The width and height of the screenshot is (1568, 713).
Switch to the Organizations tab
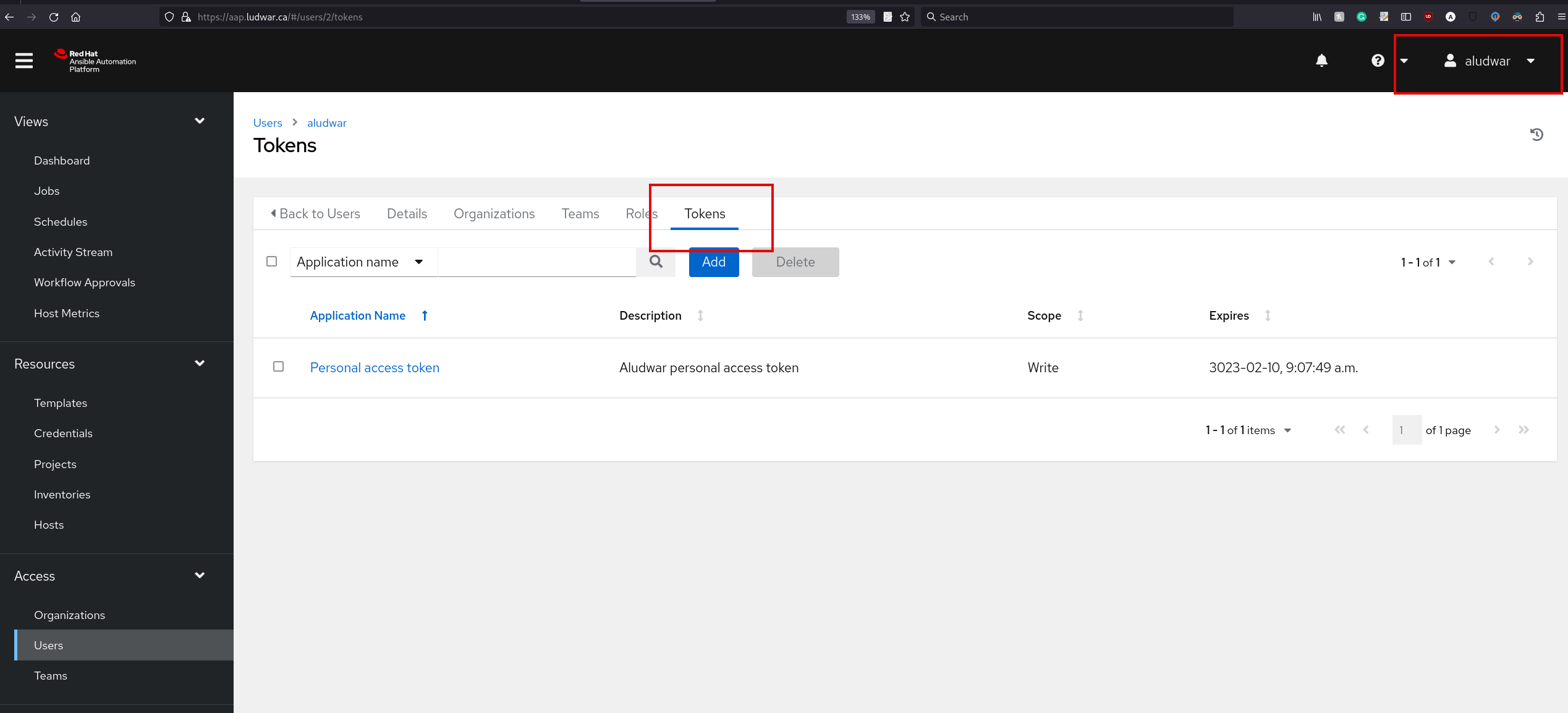(494, 213)
